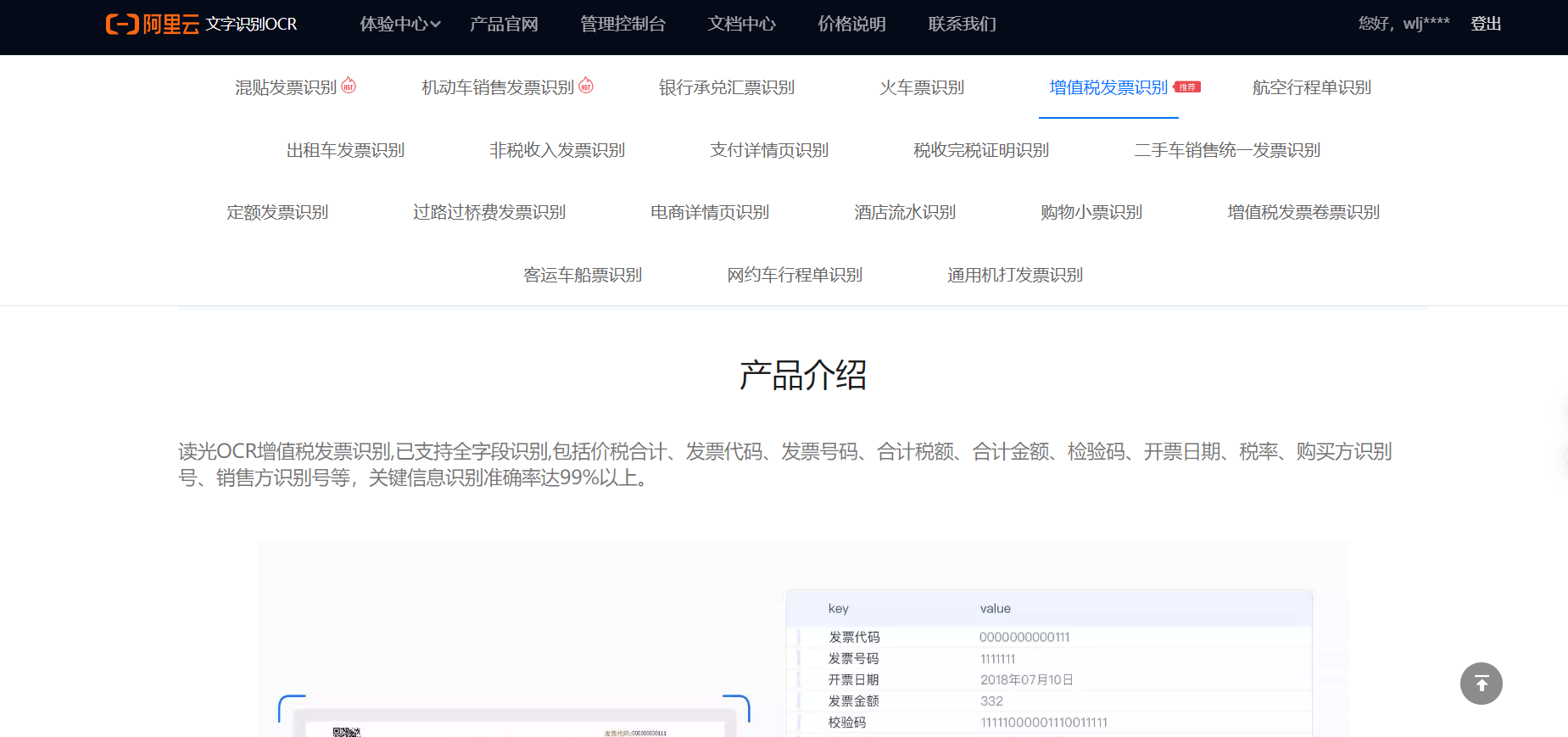Screen dimensions: 1568x737
Task: Go to 管理控制台
Action: [622, 24]
